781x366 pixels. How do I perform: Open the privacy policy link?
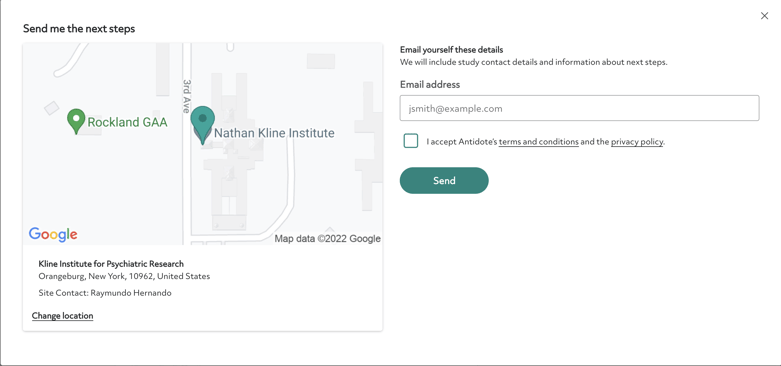(x=637, y=142)
